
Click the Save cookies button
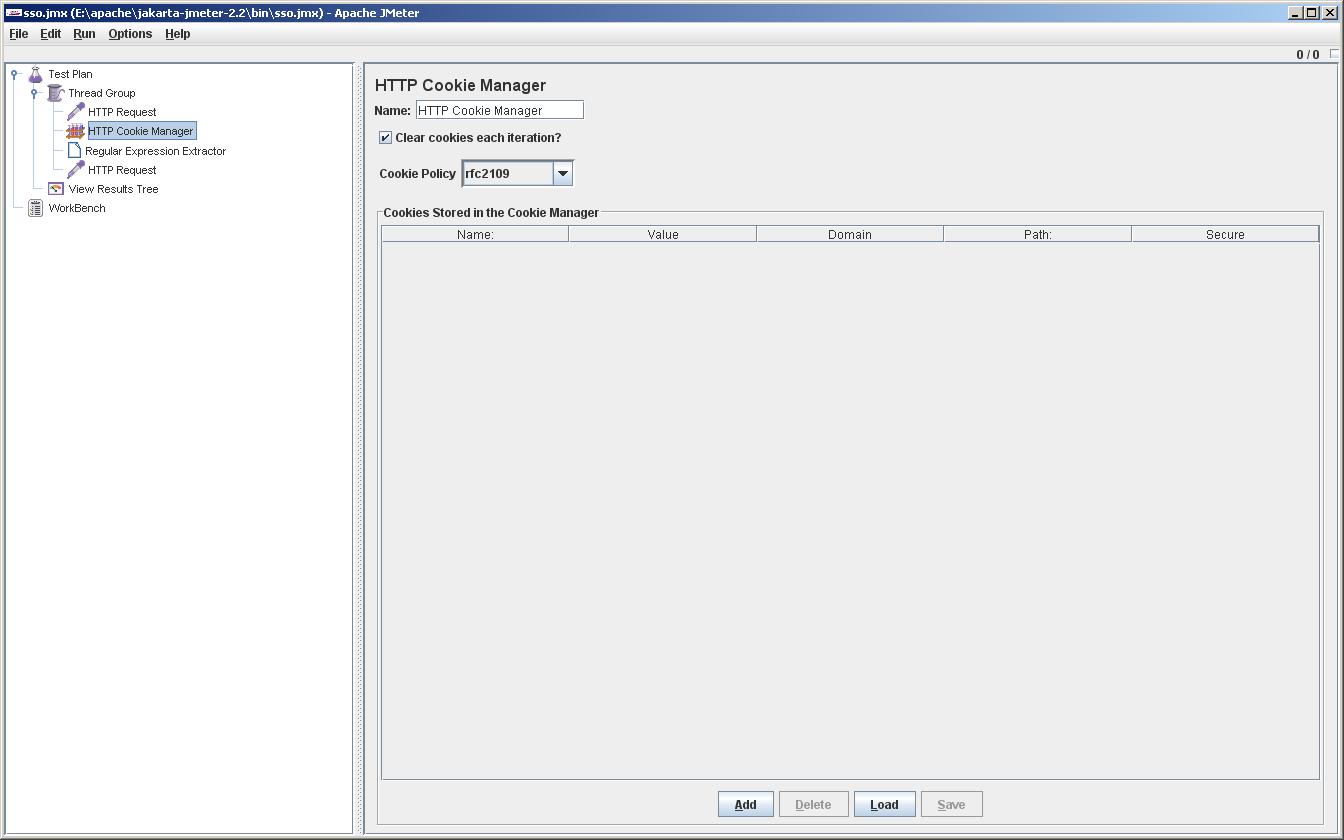pyautogui.click(x=951, y=804)
